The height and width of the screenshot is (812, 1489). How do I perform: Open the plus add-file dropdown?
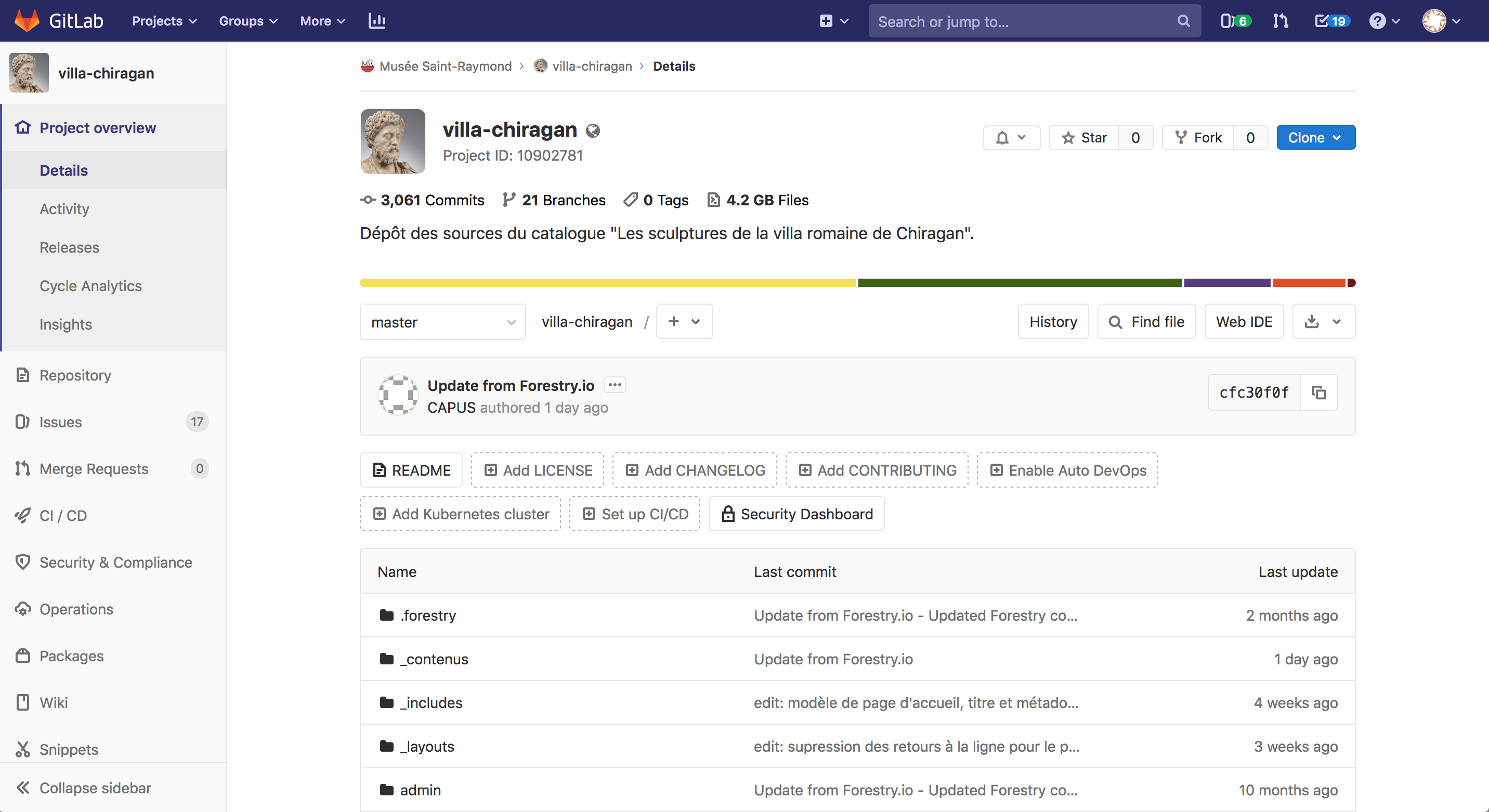(684, 321)
